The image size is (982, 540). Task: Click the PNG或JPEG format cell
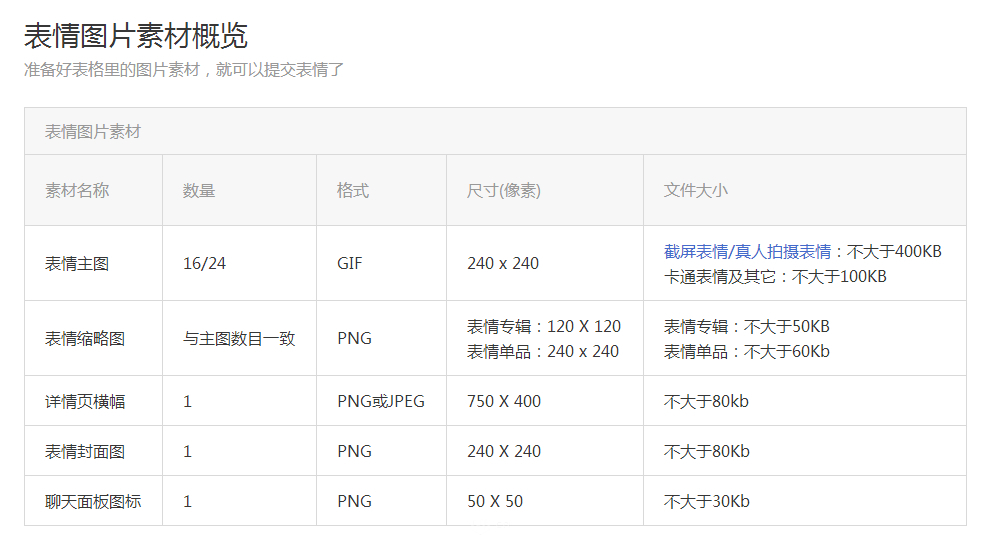(381, 402)
